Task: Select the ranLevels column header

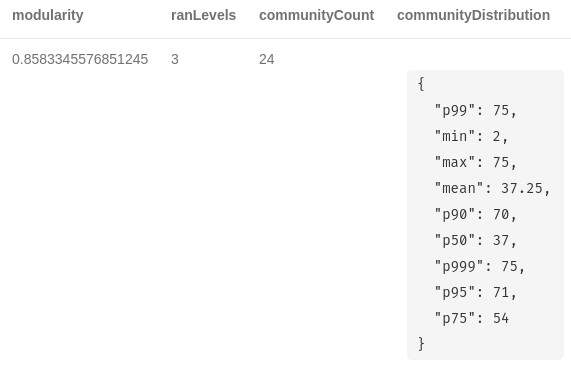Action: 204,15
